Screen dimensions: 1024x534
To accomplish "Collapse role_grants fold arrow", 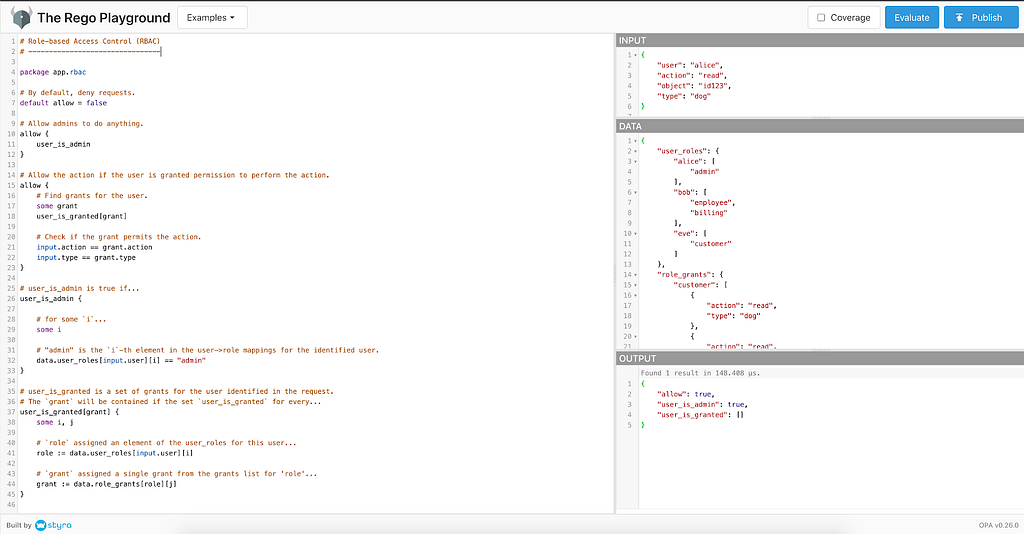I will 635,275.
